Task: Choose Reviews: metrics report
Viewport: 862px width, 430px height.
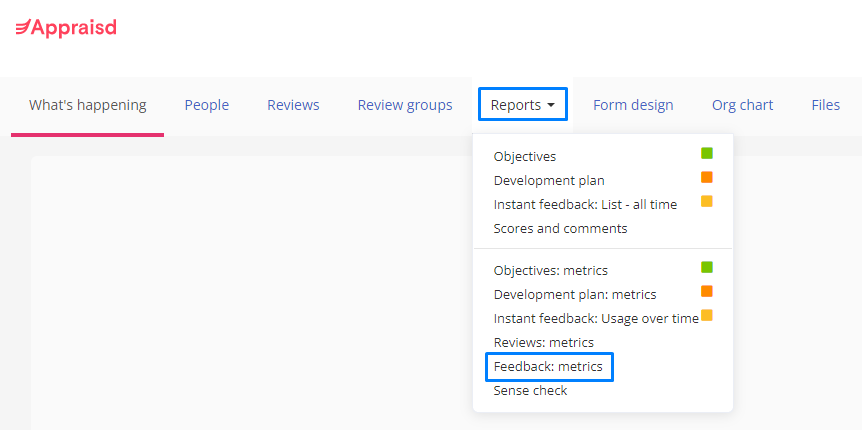Action: click(x=544, y=343)
